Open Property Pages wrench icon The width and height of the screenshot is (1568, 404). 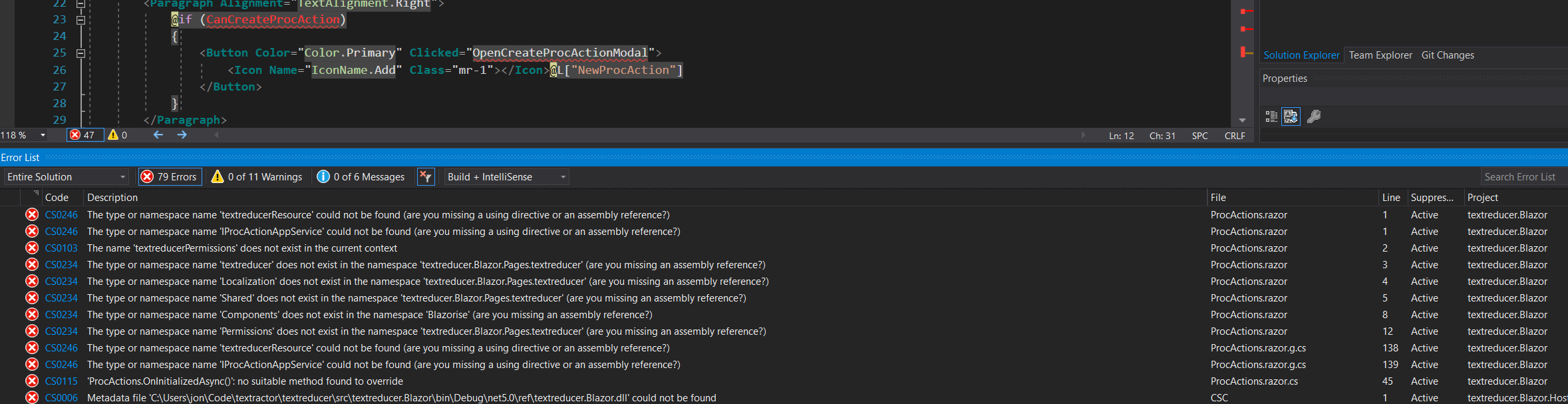coord(1314,117)
